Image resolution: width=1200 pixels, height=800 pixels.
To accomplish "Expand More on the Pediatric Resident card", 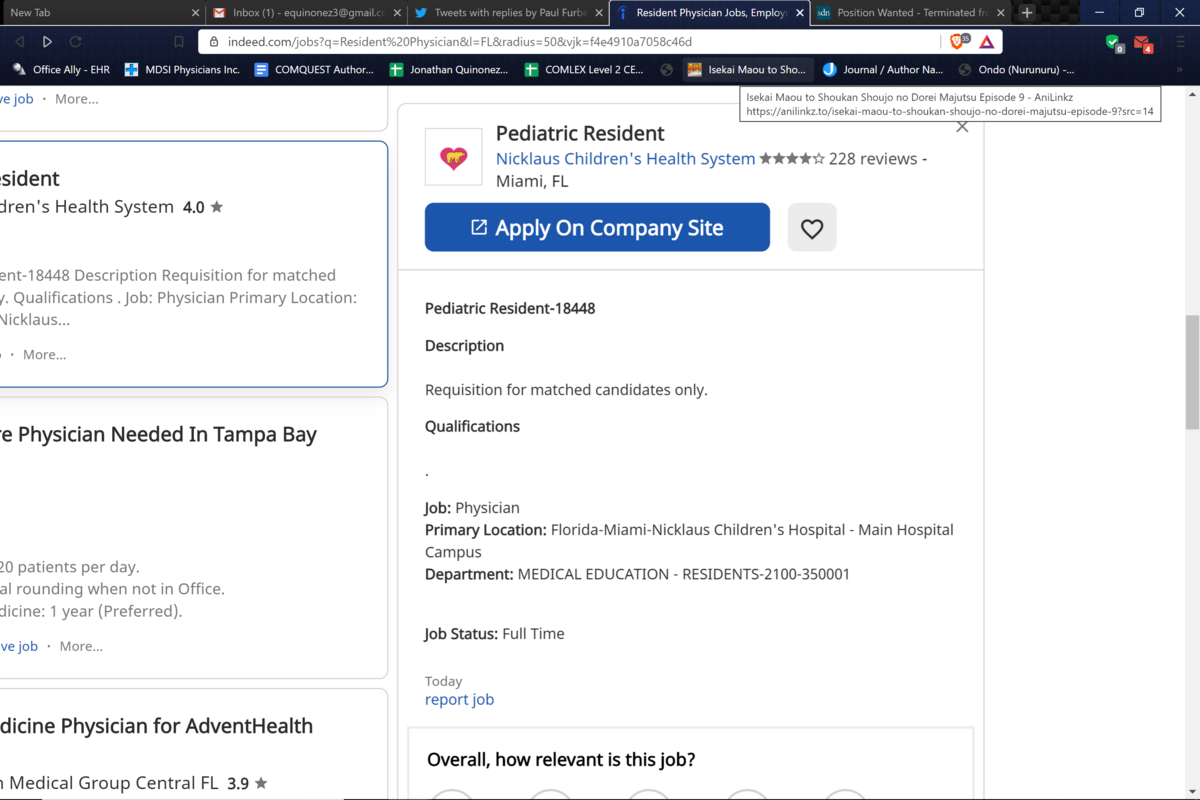I will click(x=45, y=354).
